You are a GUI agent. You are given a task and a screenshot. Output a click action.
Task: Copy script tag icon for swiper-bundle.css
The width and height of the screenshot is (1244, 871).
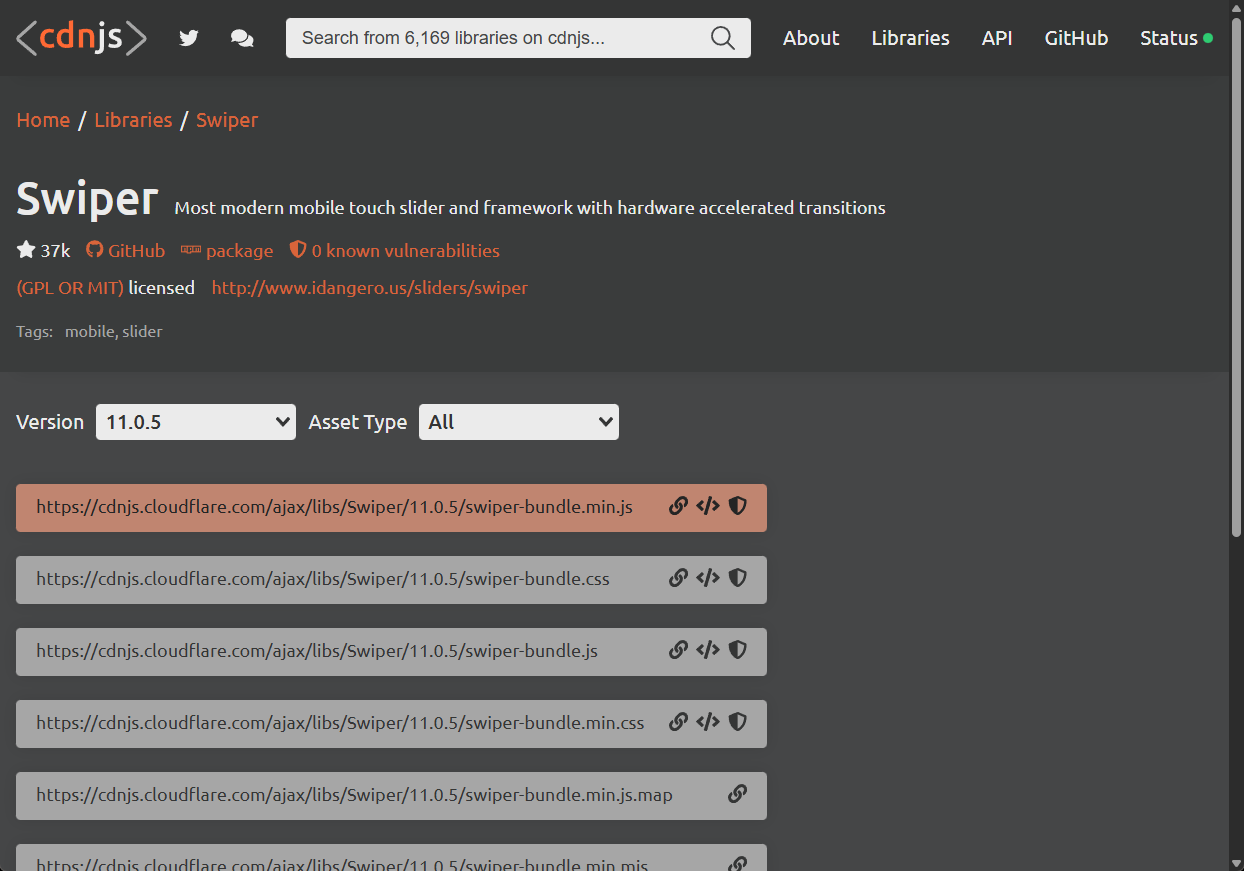coord(708,578)
